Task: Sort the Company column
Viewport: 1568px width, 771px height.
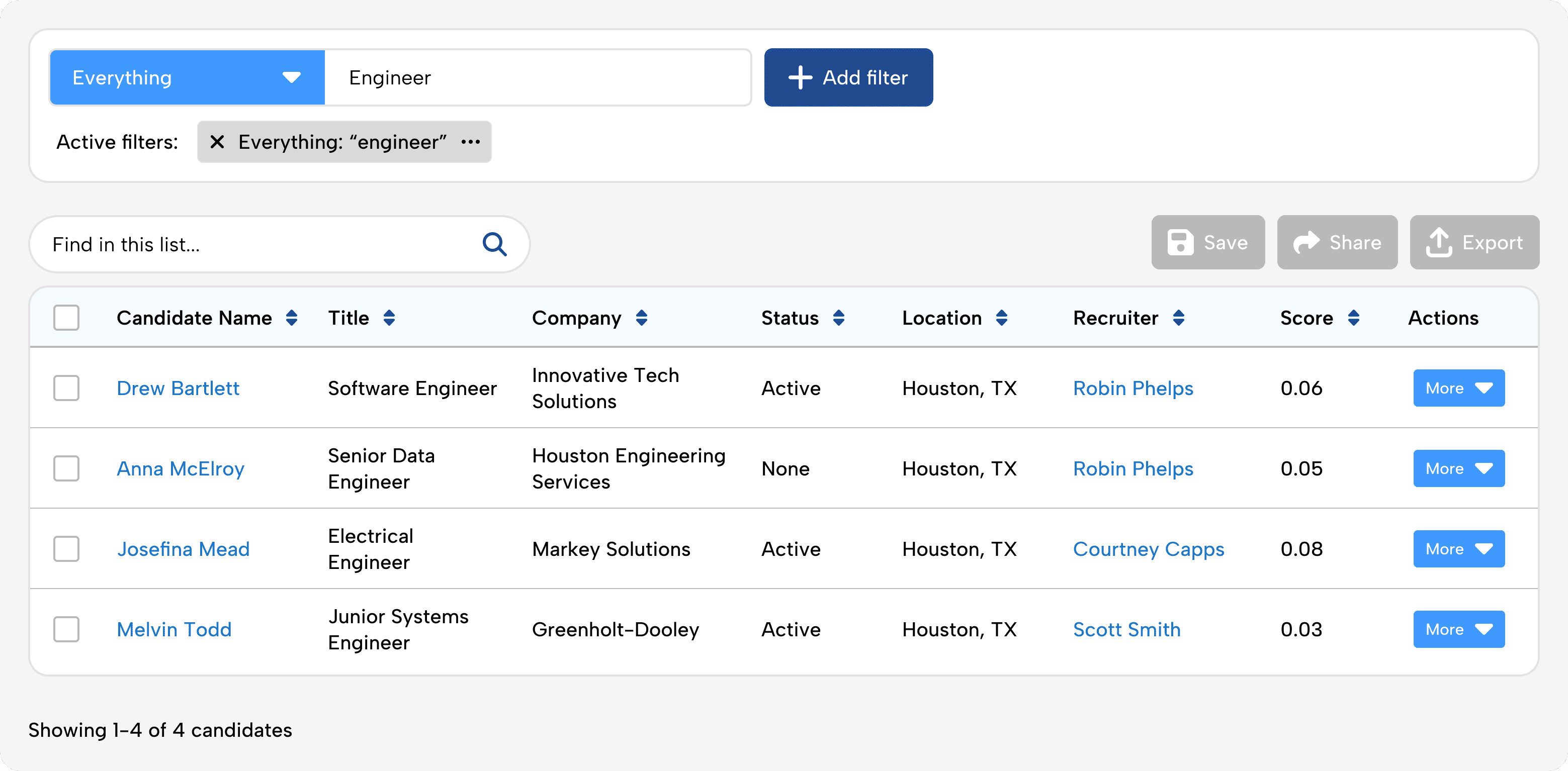Action: coord(642,318)
